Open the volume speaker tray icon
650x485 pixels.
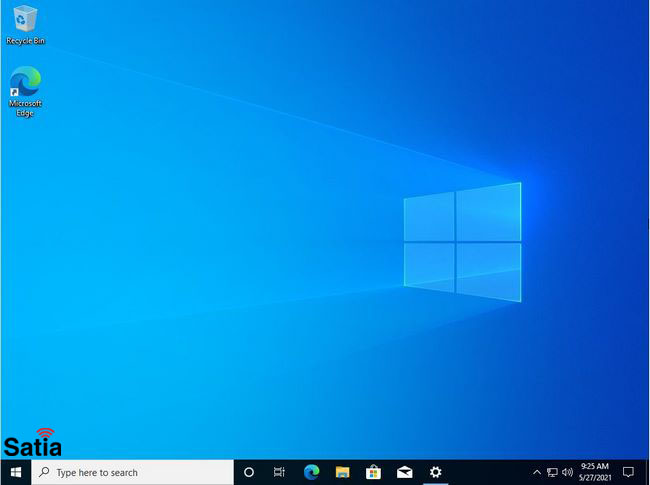(568, 472)
